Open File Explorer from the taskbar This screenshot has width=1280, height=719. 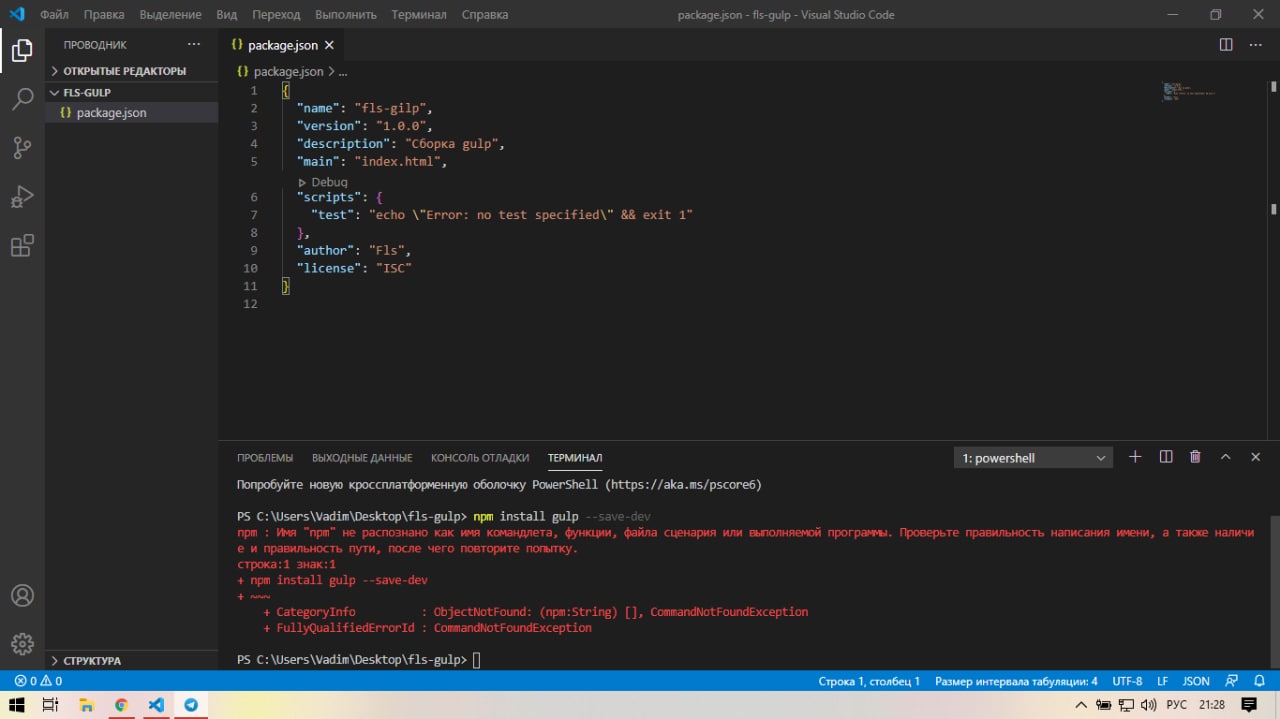pos(86,705)
